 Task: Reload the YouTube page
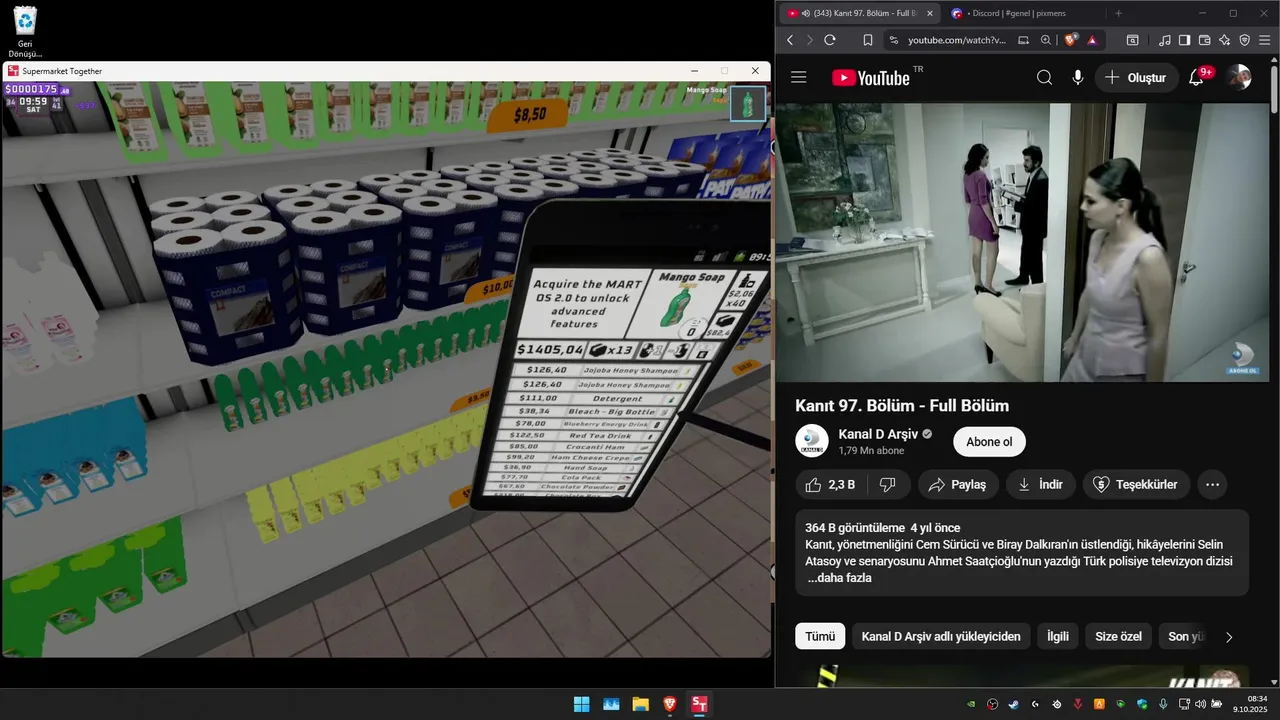[829, 40]
